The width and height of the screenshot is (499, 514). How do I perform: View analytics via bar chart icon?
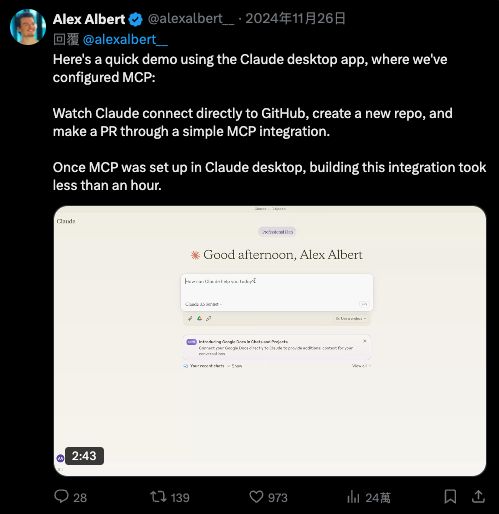coord(353,497)
